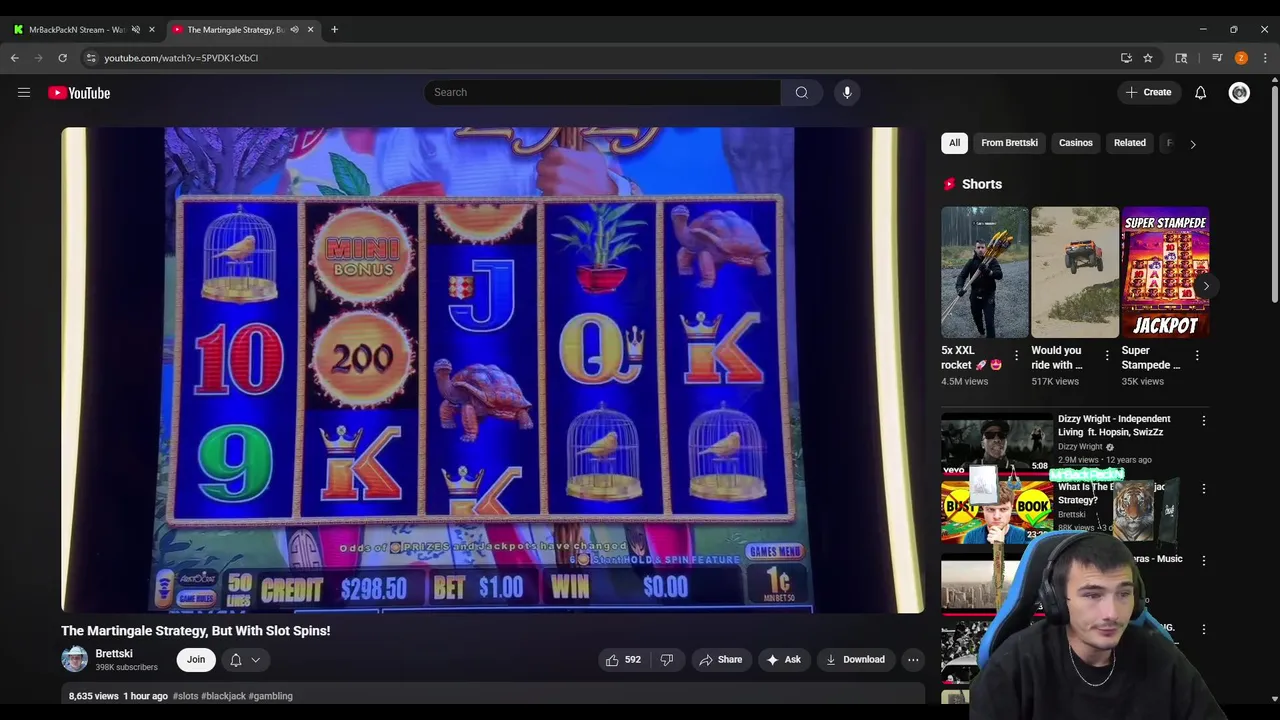1280x720 pixels.
Task: Share the video
Action: point(721,660)
